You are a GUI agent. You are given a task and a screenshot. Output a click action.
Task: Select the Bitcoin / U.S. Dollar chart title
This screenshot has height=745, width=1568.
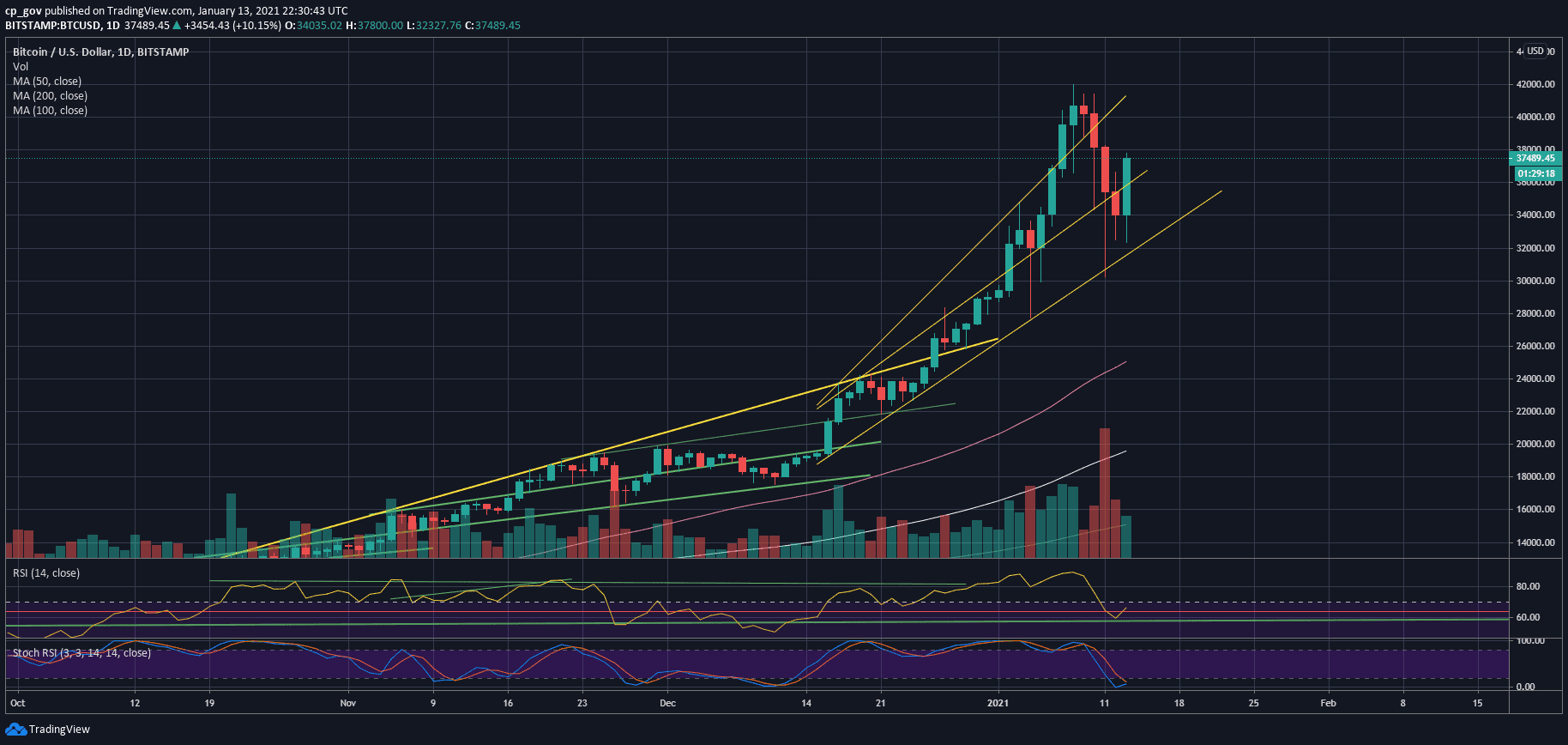[x=100, y=51]
